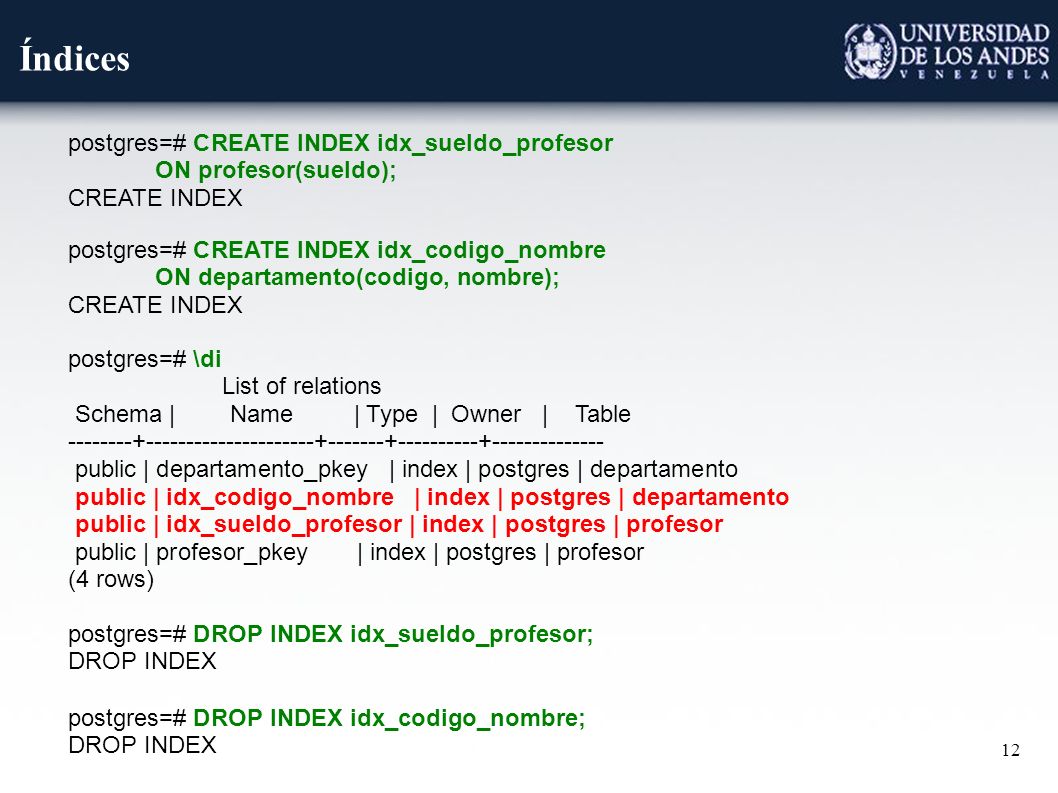Select text "ON profesor(sueldo);"
This screenshot has width=1058, height=793.
[x=275, y=170]
